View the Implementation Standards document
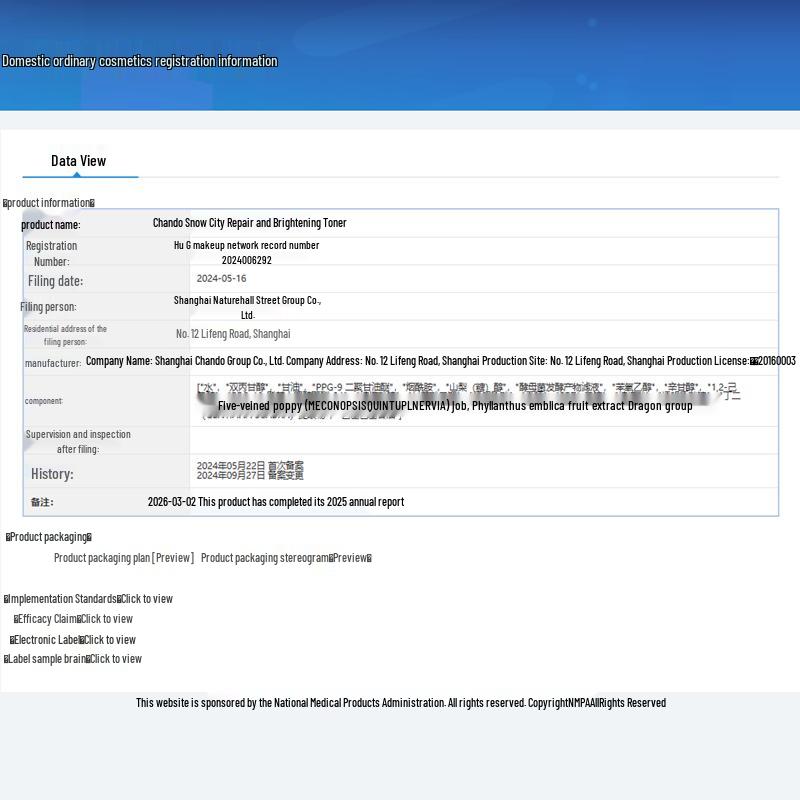 146,599
